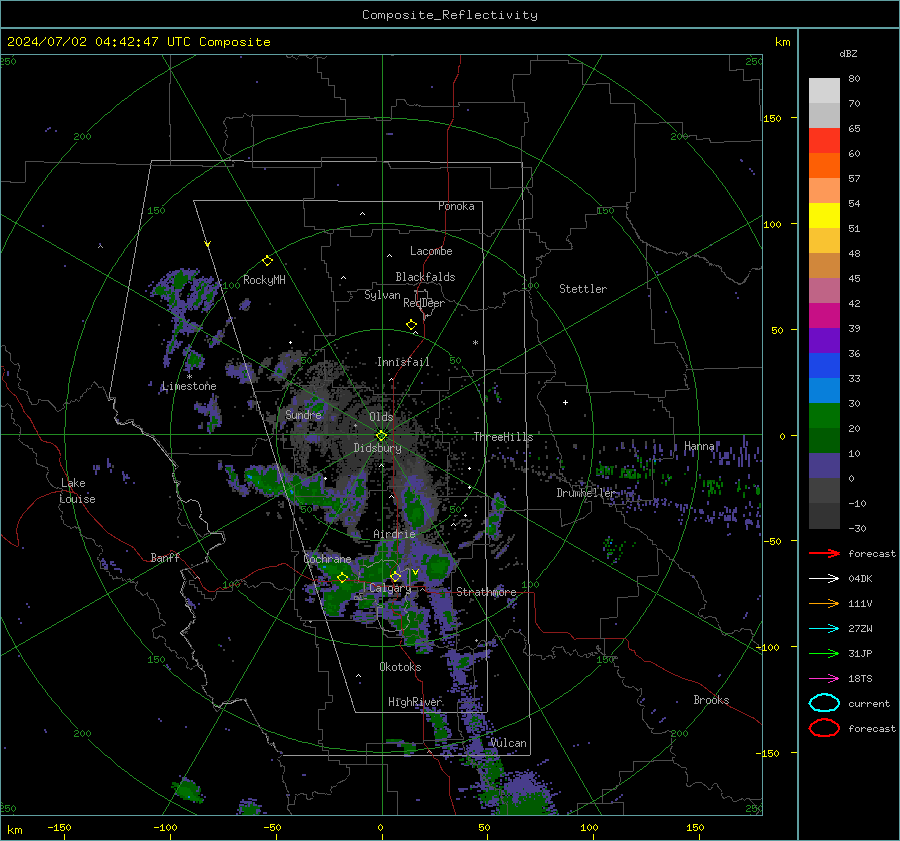Select the light gray 80–70 dBZ swatch
Image resolution: width=900 pixels, height=841 pixels.
click(824, 91)
